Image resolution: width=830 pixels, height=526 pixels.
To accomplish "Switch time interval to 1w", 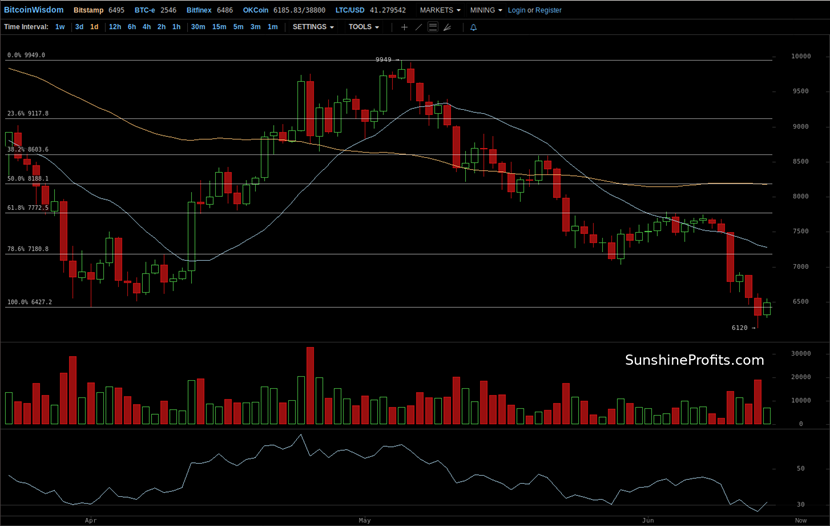I will tap(60, 27).
